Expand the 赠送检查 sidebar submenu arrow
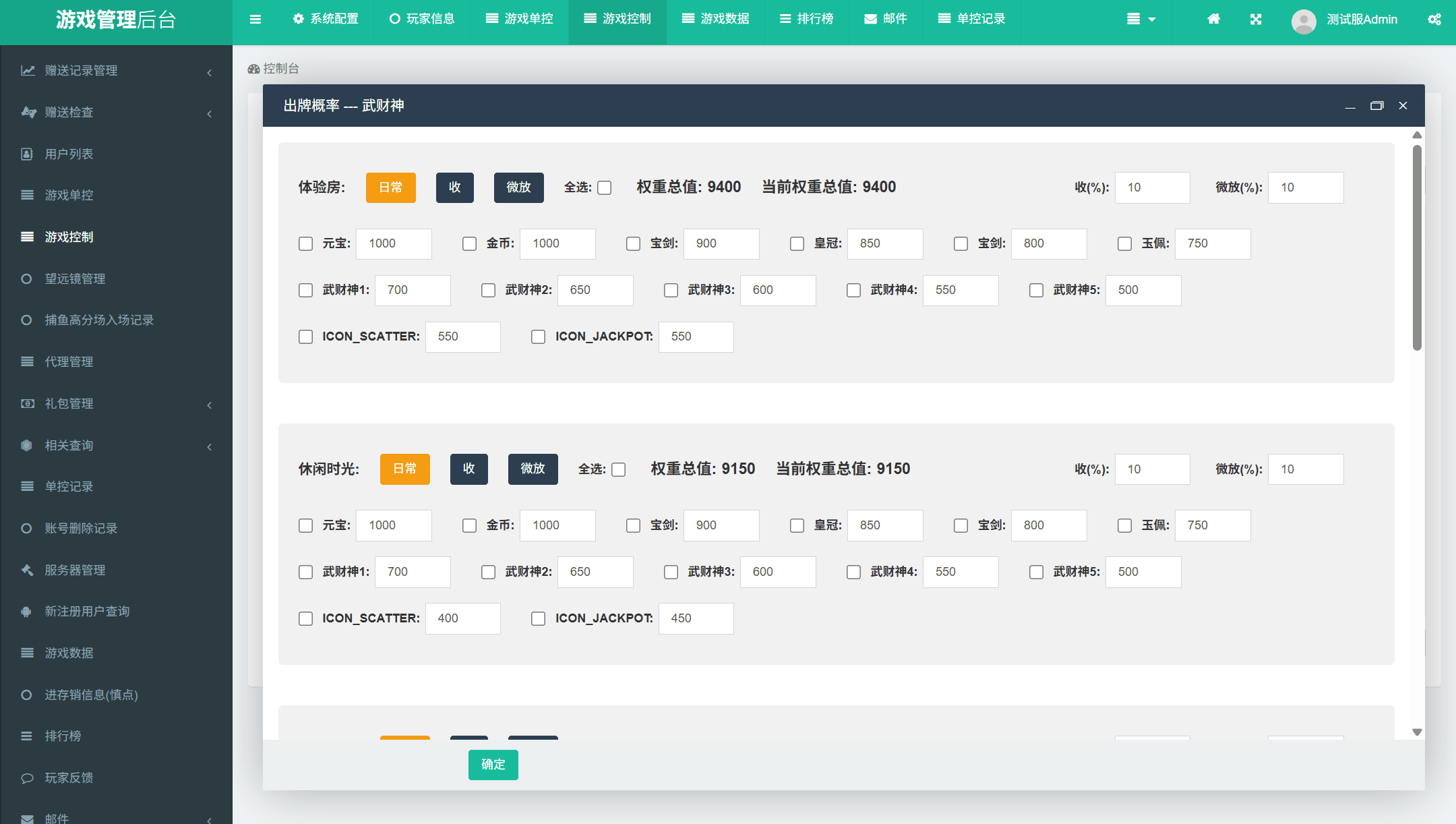 tap(210, 114)
